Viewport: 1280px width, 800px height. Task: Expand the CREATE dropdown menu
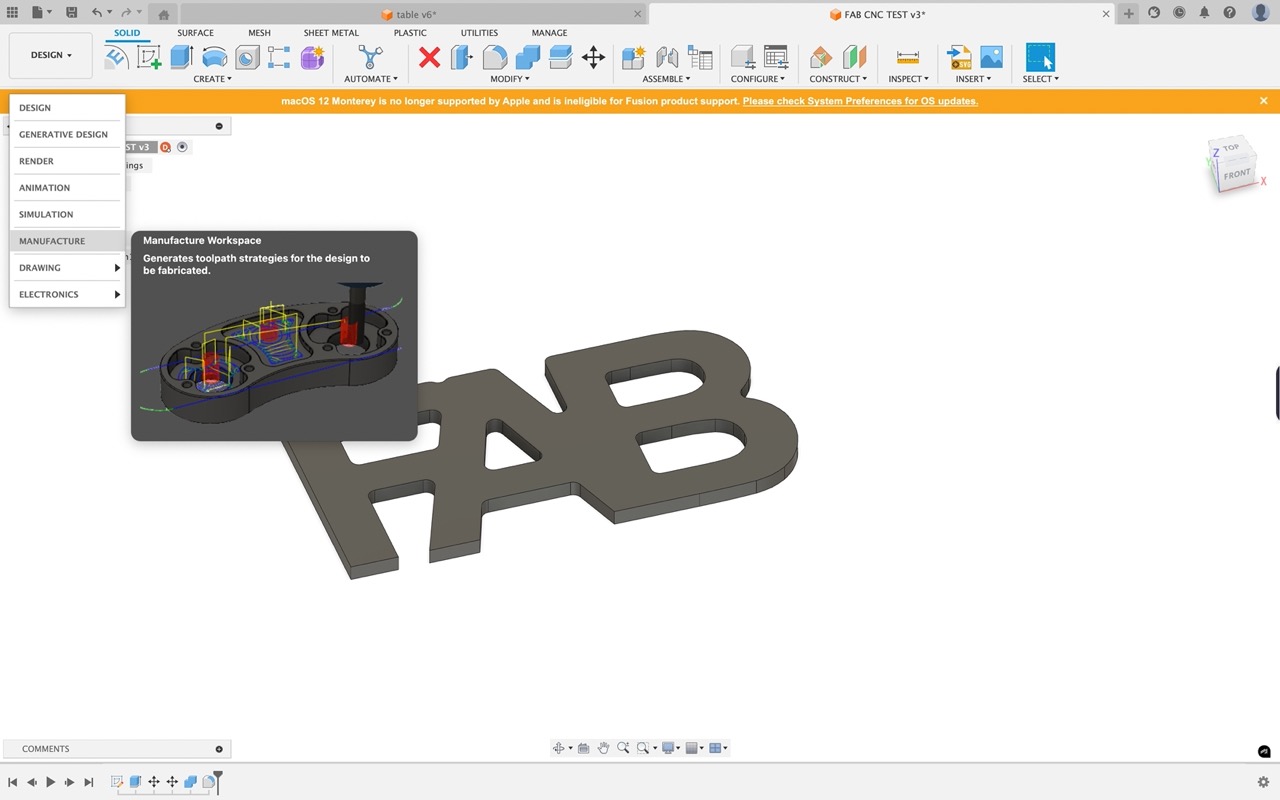click(212, 79)
